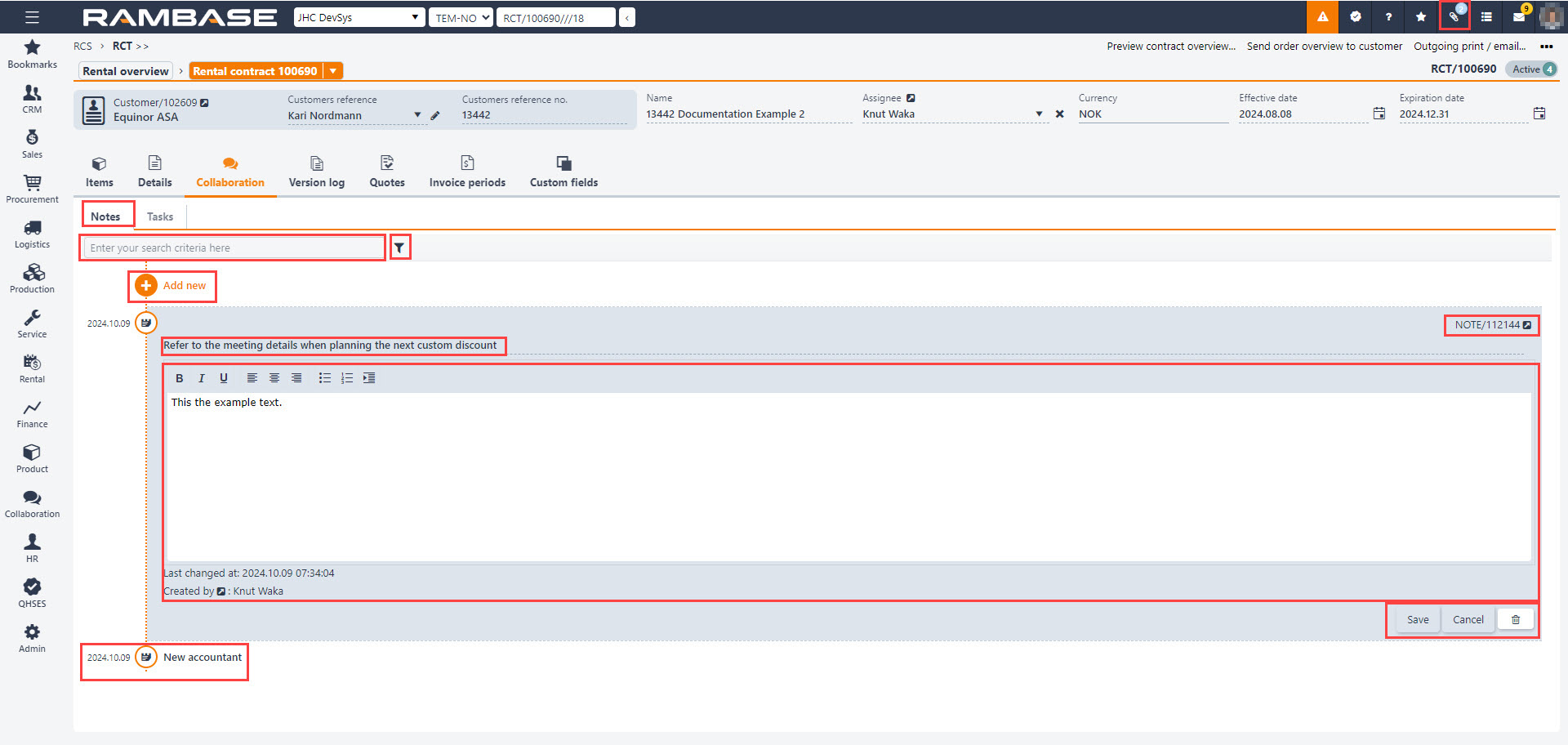Open Effective date calendar picker
Viewport: 1568px width, 745px height.
click(x=1379, y=114)
